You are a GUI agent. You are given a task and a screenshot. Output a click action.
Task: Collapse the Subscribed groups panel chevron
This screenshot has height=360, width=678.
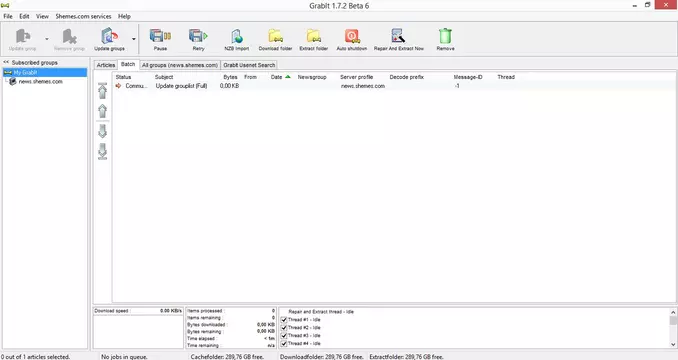[x=6, y=62]
